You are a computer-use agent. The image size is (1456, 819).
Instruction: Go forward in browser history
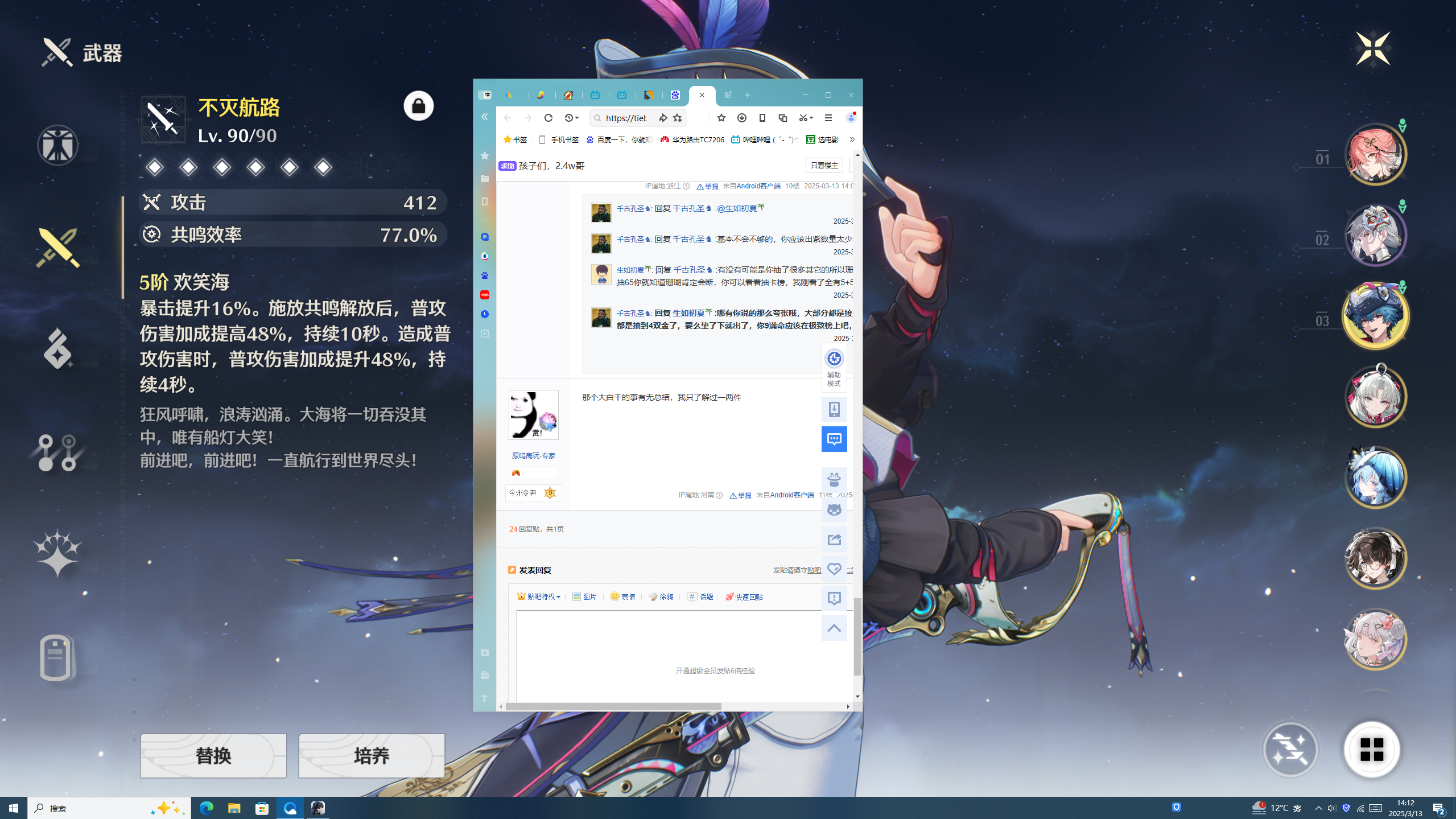coord(528,118)
